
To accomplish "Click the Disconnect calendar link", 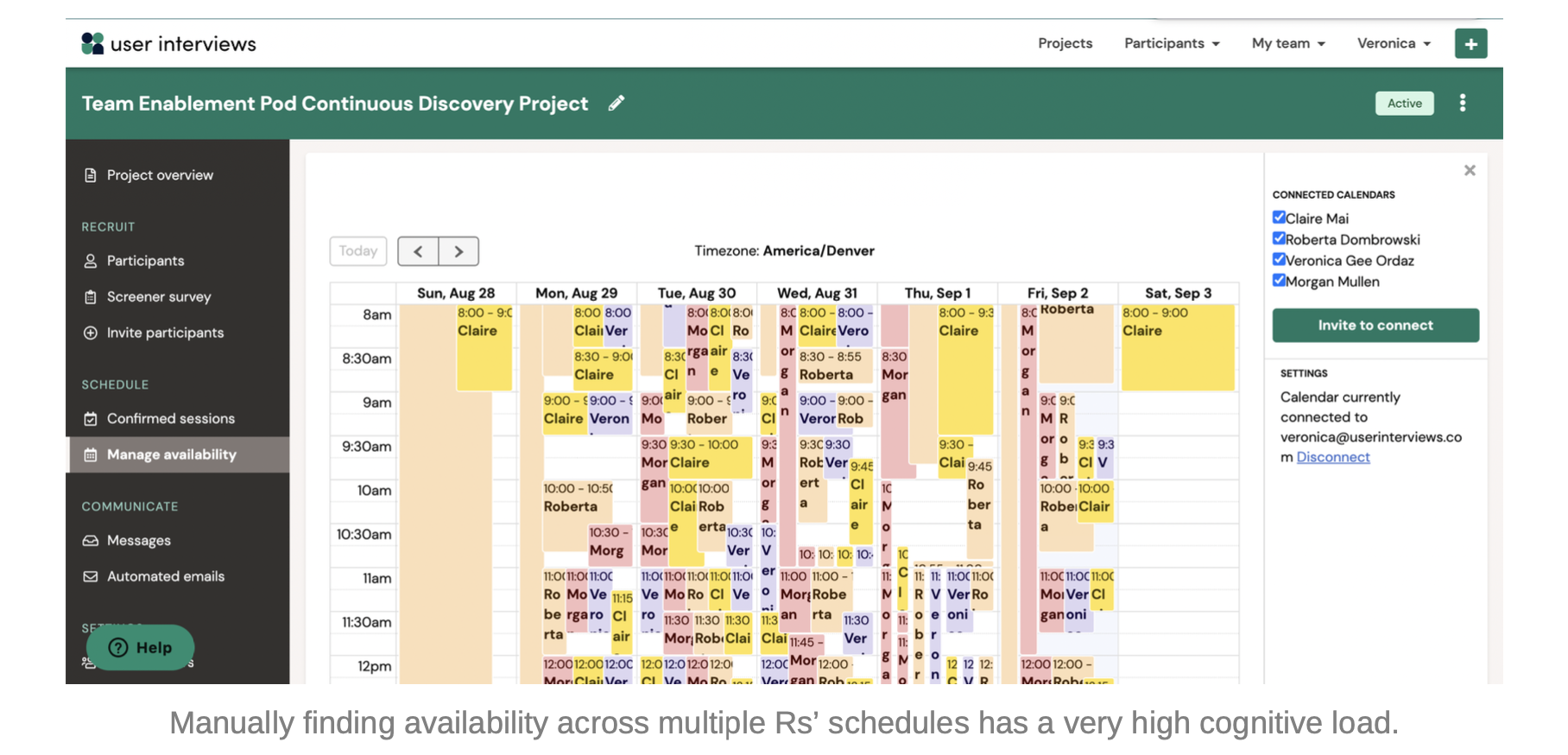I will 1333,457.
